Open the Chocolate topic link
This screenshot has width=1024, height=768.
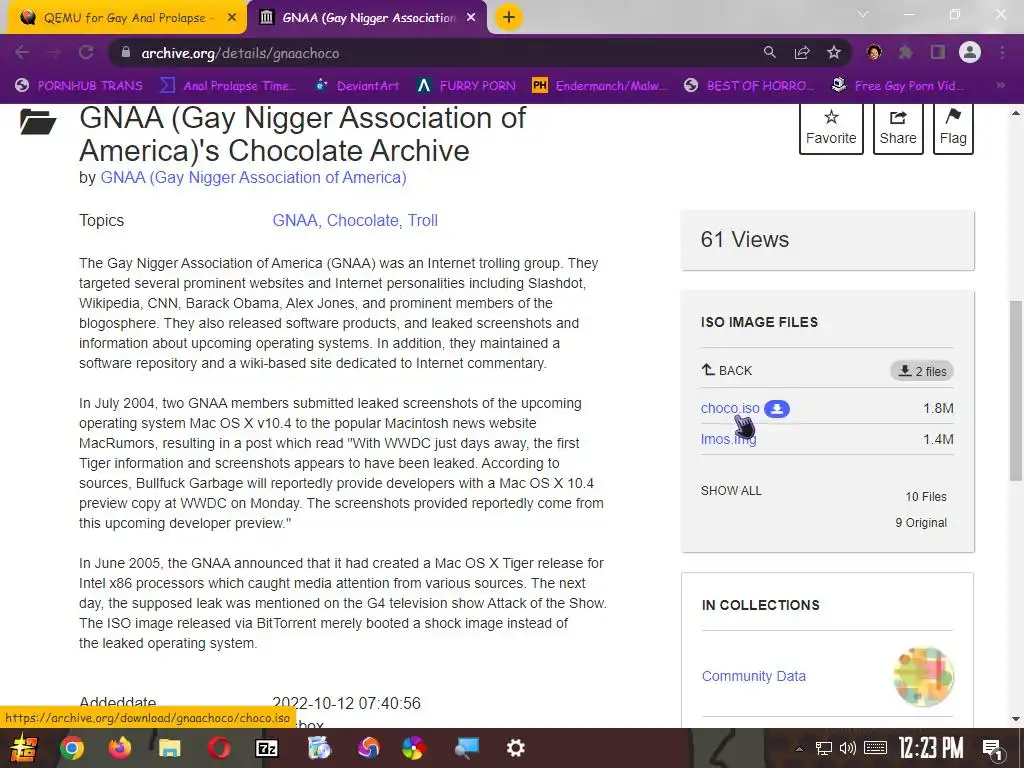(362, 221)
